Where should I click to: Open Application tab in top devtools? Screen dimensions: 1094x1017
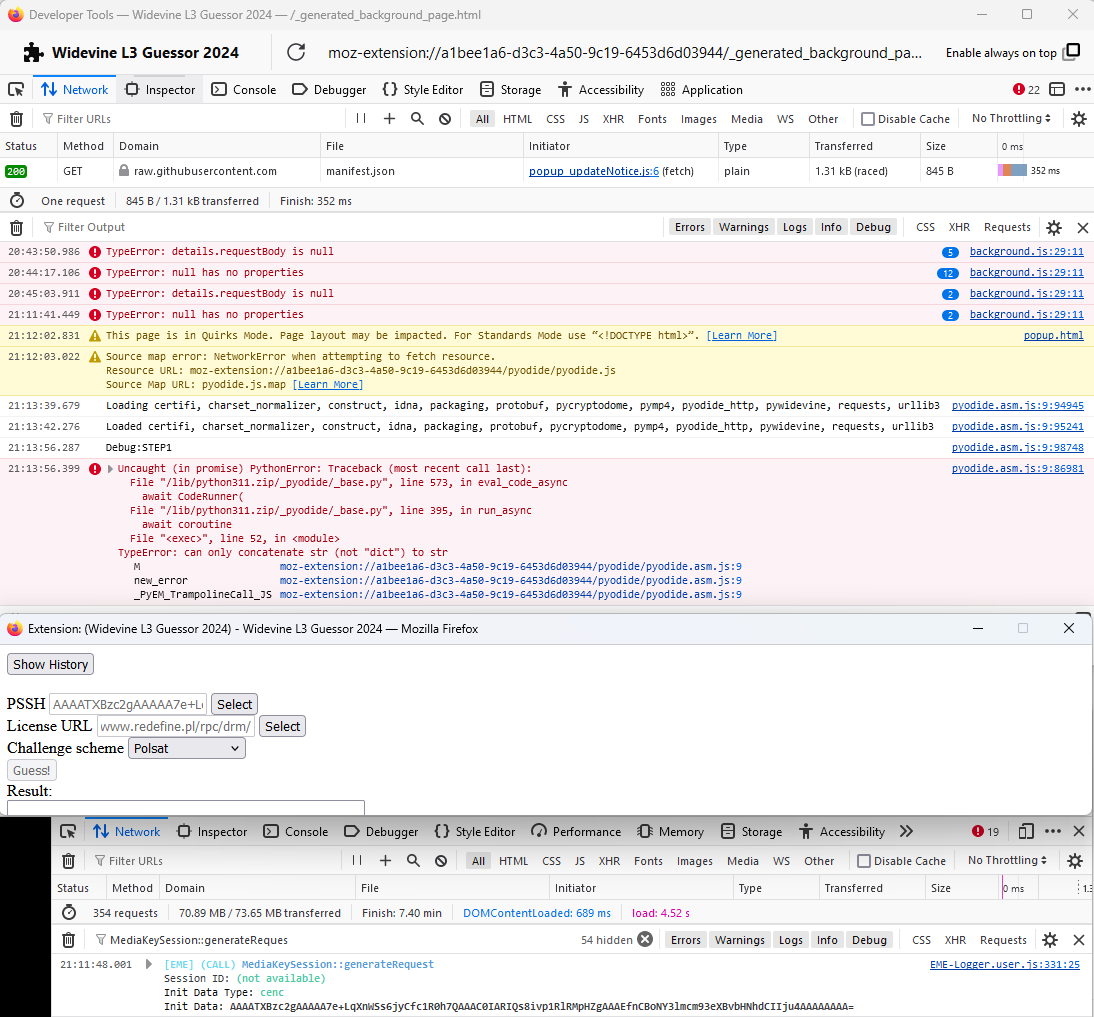701,89
